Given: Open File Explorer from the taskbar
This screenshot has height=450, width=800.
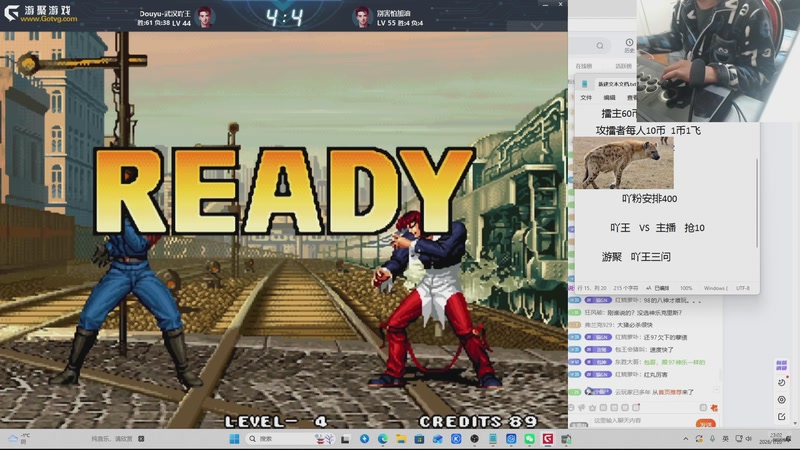Looking at the screenshot, I should click(x=401, y=439).
